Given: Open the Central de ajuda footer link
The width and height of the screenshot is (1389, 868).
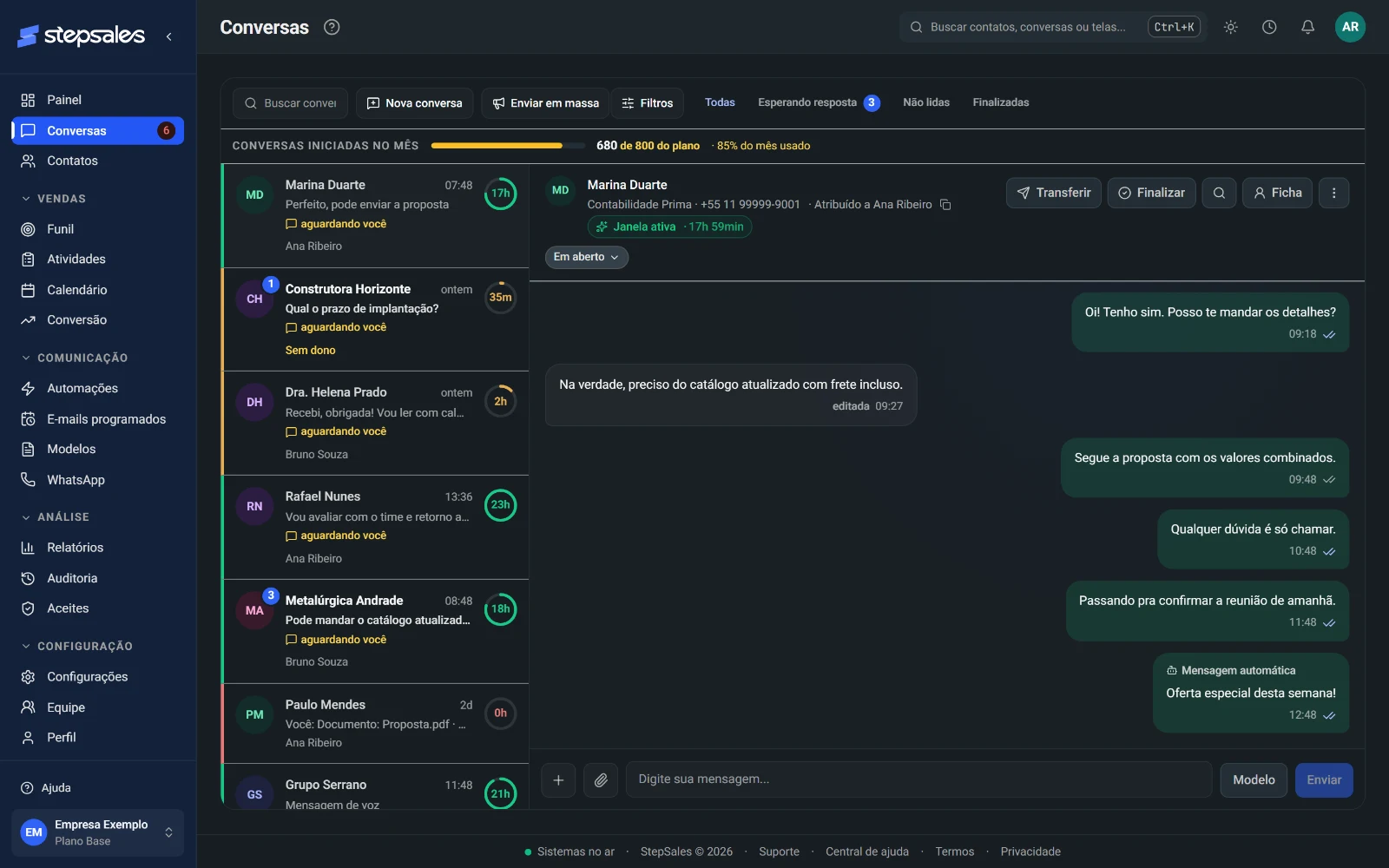Looking at the screenshot, I should point(867,852).
